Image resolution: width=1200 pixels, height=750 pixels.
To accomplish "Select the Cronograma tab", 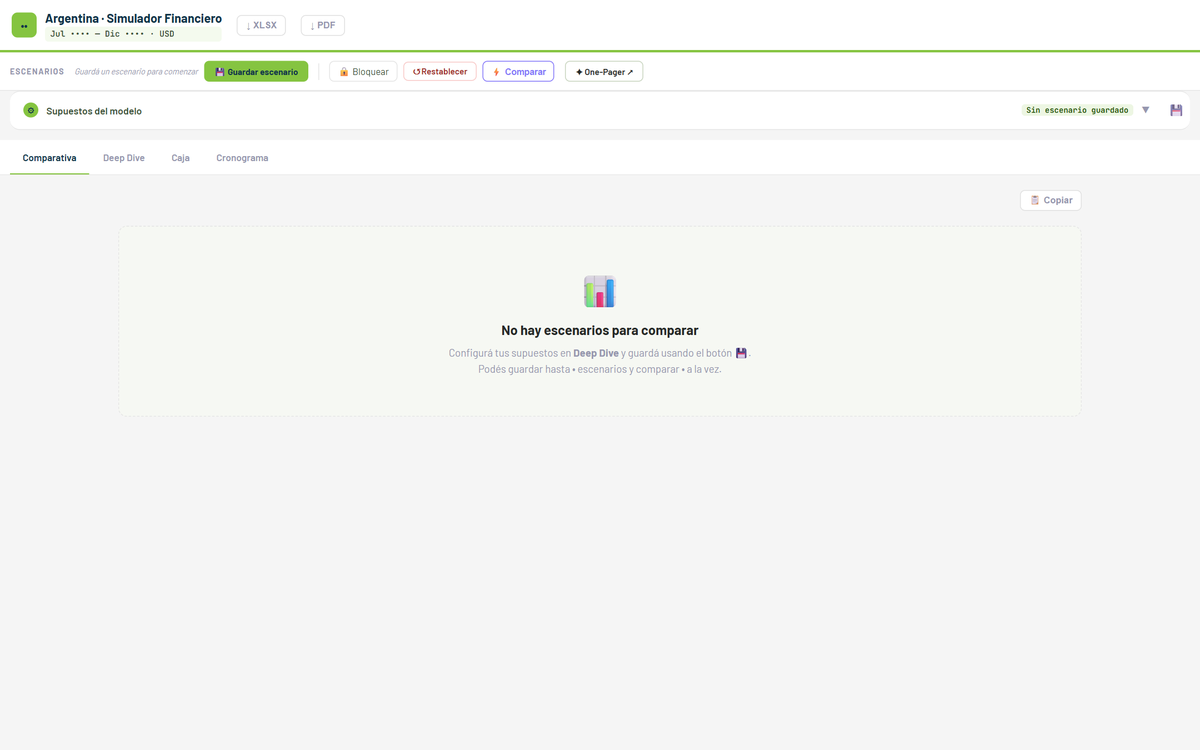I will pos(242,158).
